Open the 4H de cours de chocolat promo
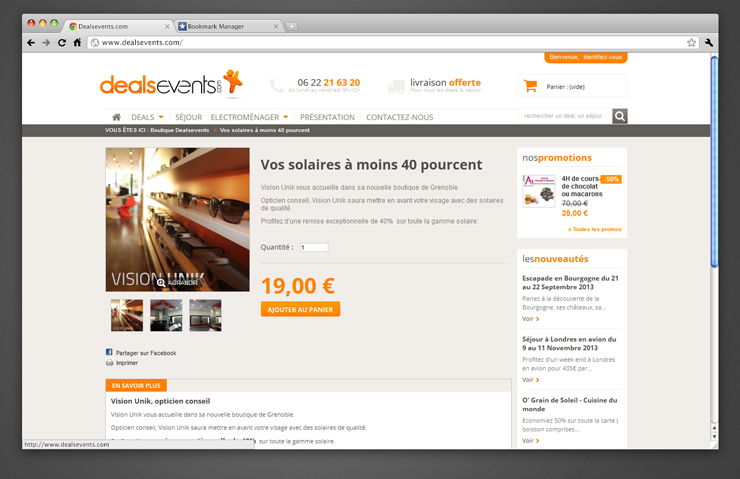Screen dimensions: 740x479 click(x=581, y=186)
